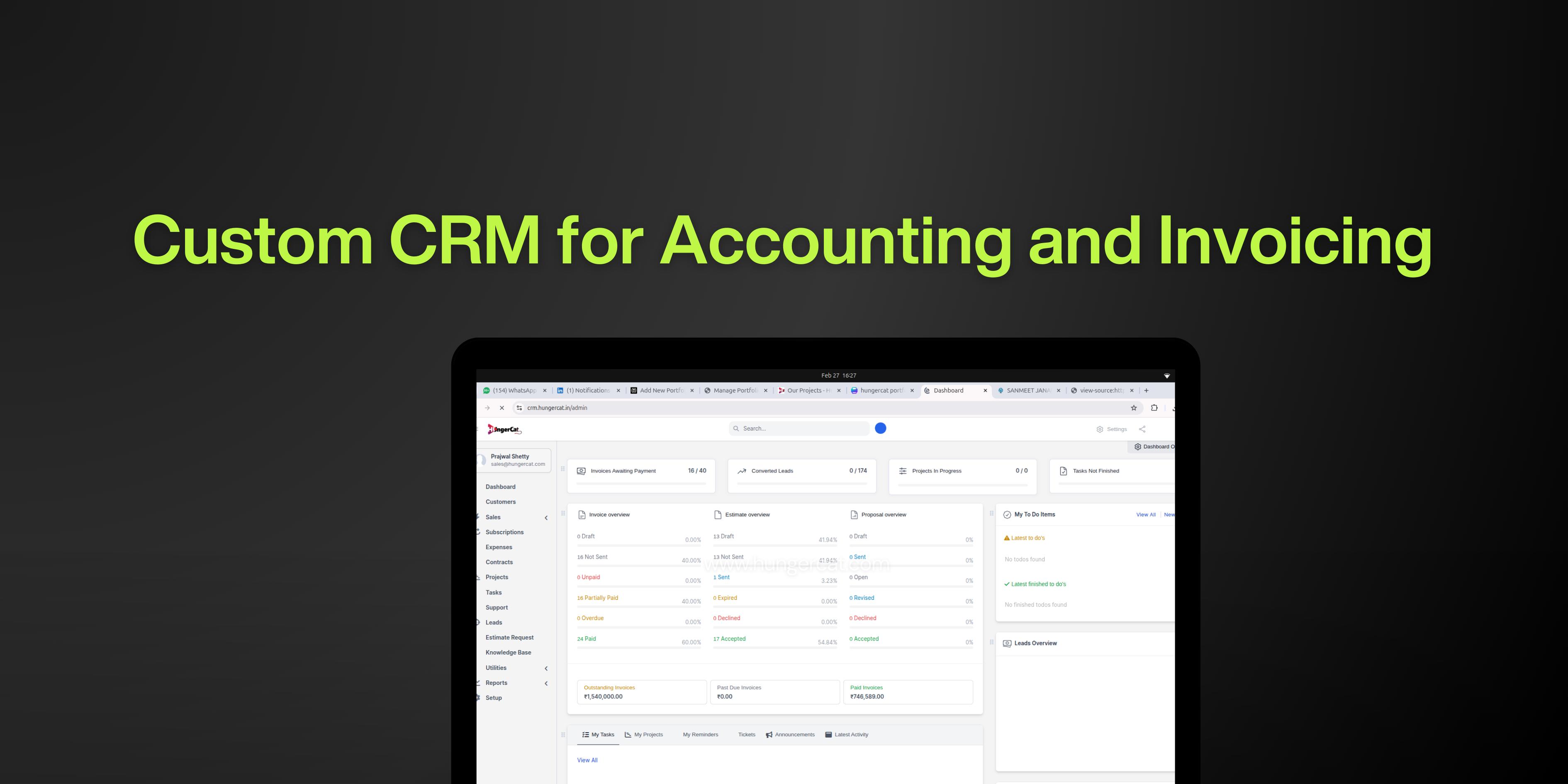Open the share icon near Settings
This screenshot has height=784, width=1568.
(x=1142, y=429)
